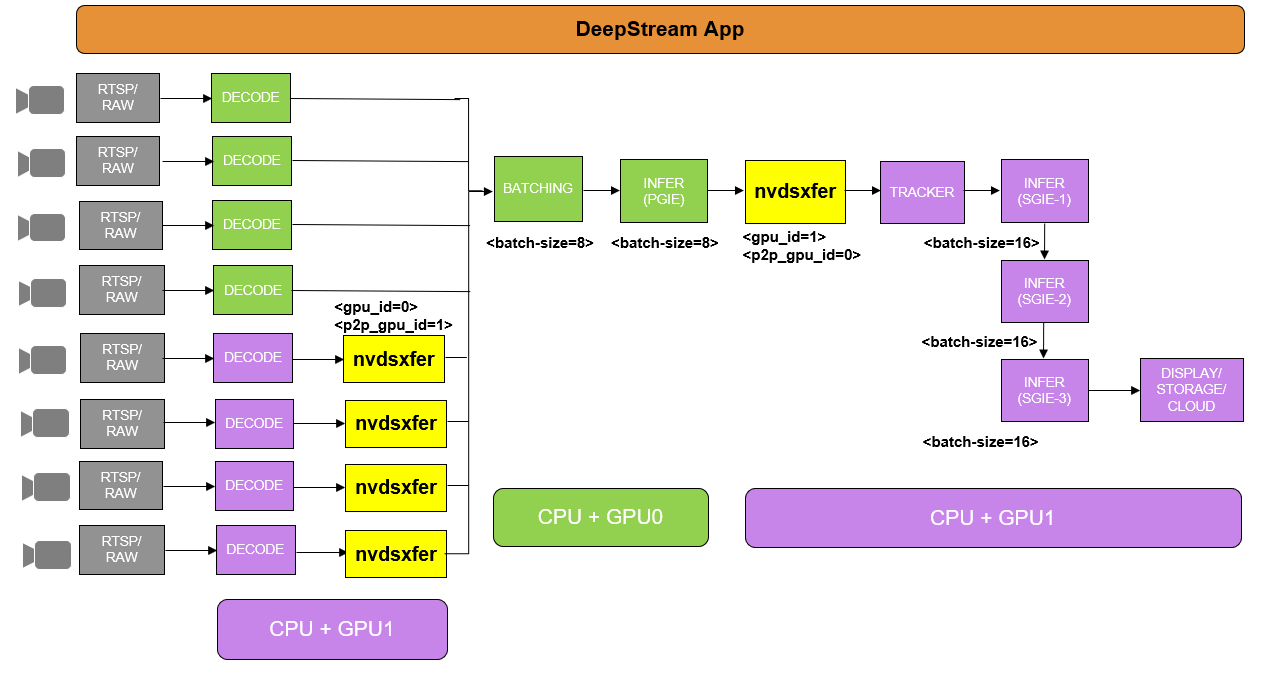Select the INFER (PGIE) block
The width and height of the screenshot is (1262, 673).
pos(663,191)
